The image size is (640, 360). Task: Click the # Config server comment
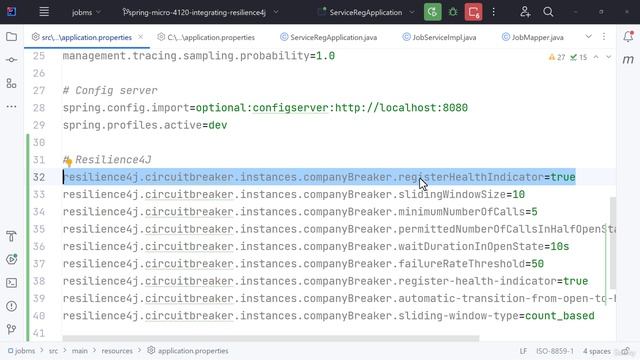pos(110,91)
